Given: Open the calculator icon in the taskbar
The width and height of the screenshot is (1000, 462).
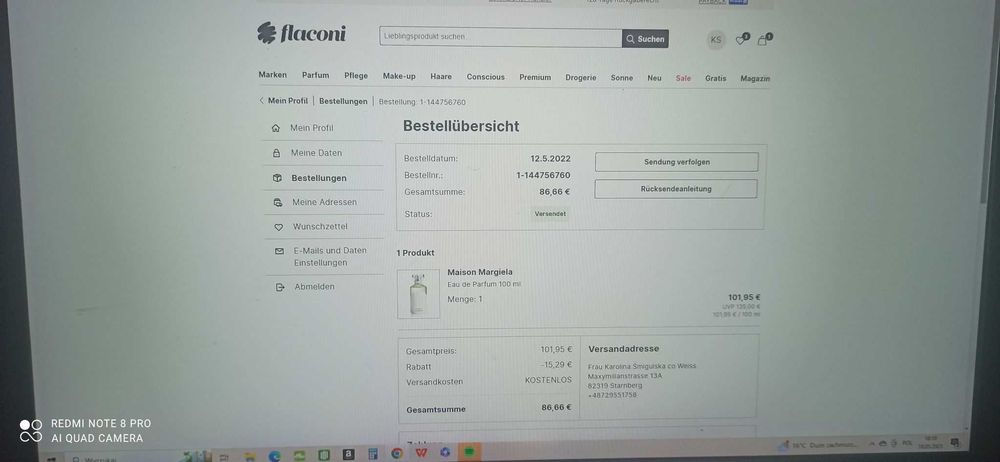Looking at the screenshot, I should point(372,454).
